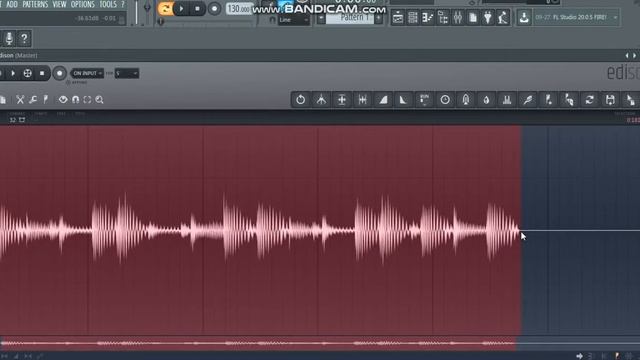The image size is (640, 360).
Task: Open the ADD menu
Action: (12, 4)
